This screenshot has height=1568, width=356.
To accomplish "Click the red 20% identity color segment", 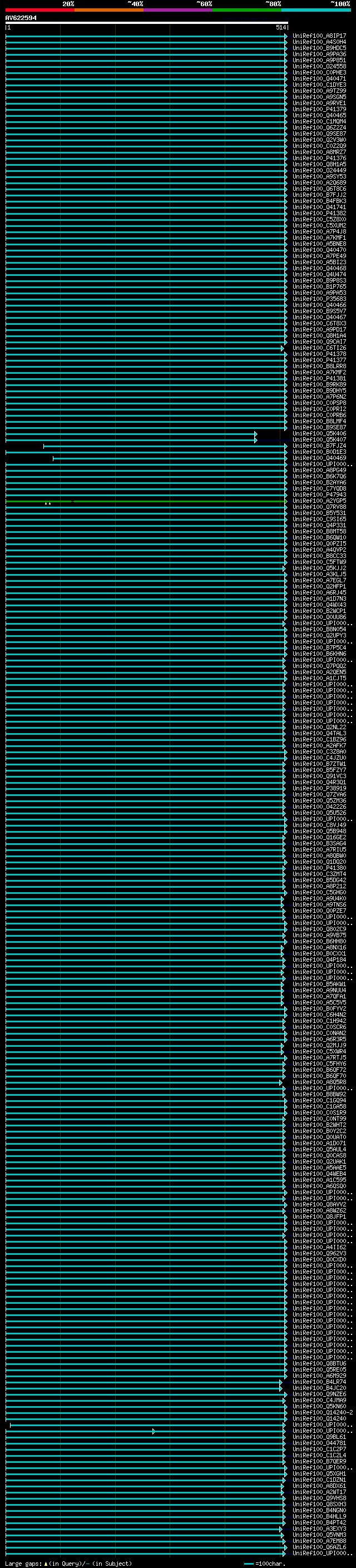I will click(x=39, y=10).
